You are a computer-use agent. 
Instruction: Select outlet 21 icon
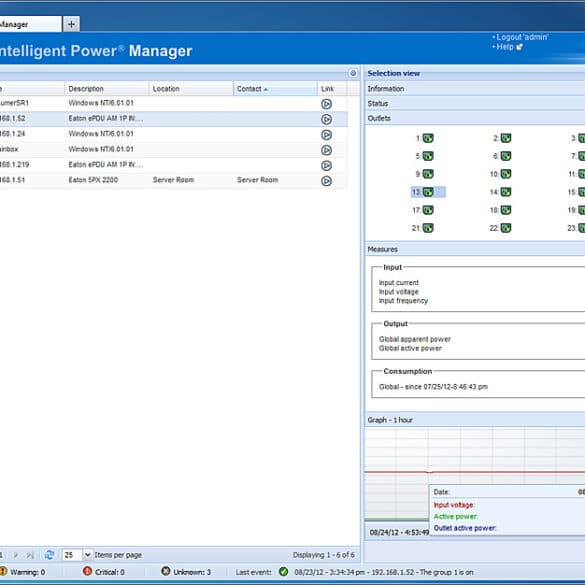428,228
